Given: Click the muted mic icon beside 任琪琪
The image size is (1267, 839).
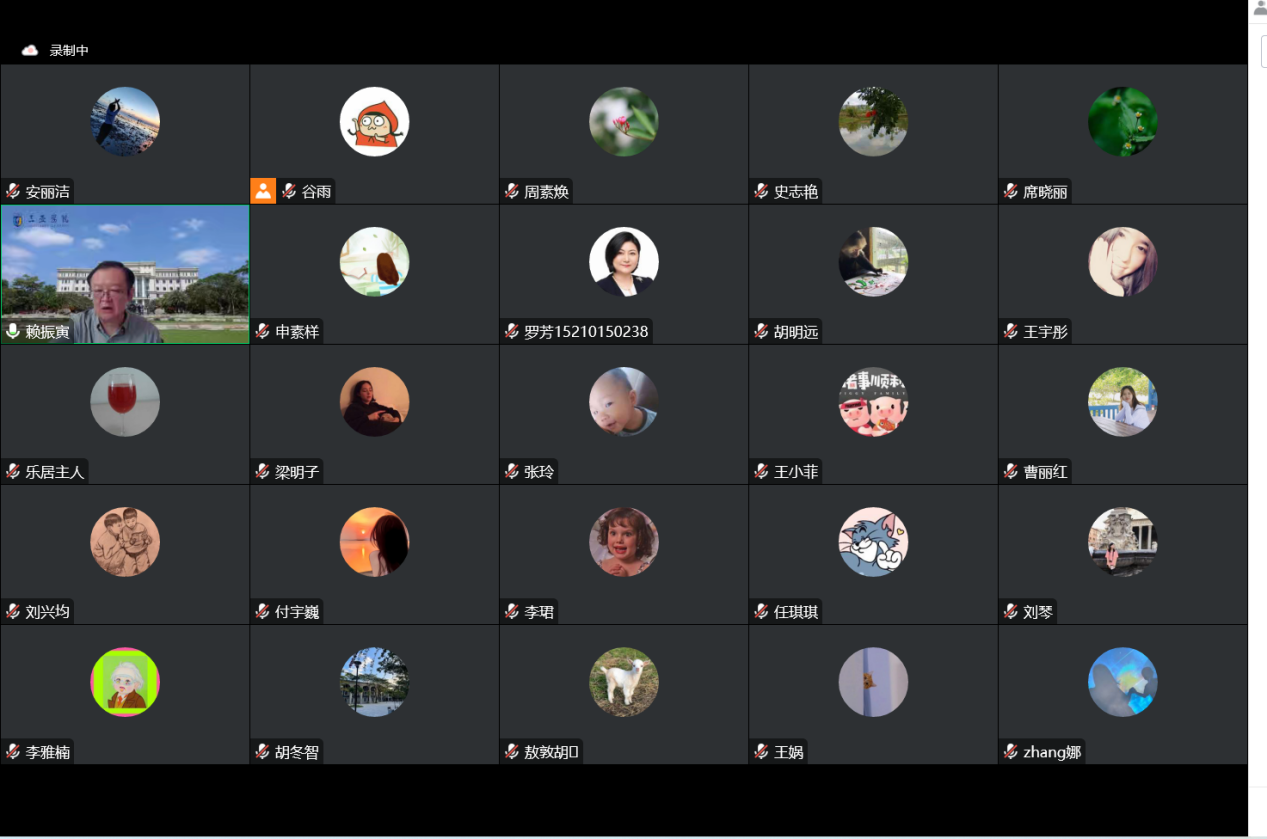Looking at the screenshot, I should (762, 611).
